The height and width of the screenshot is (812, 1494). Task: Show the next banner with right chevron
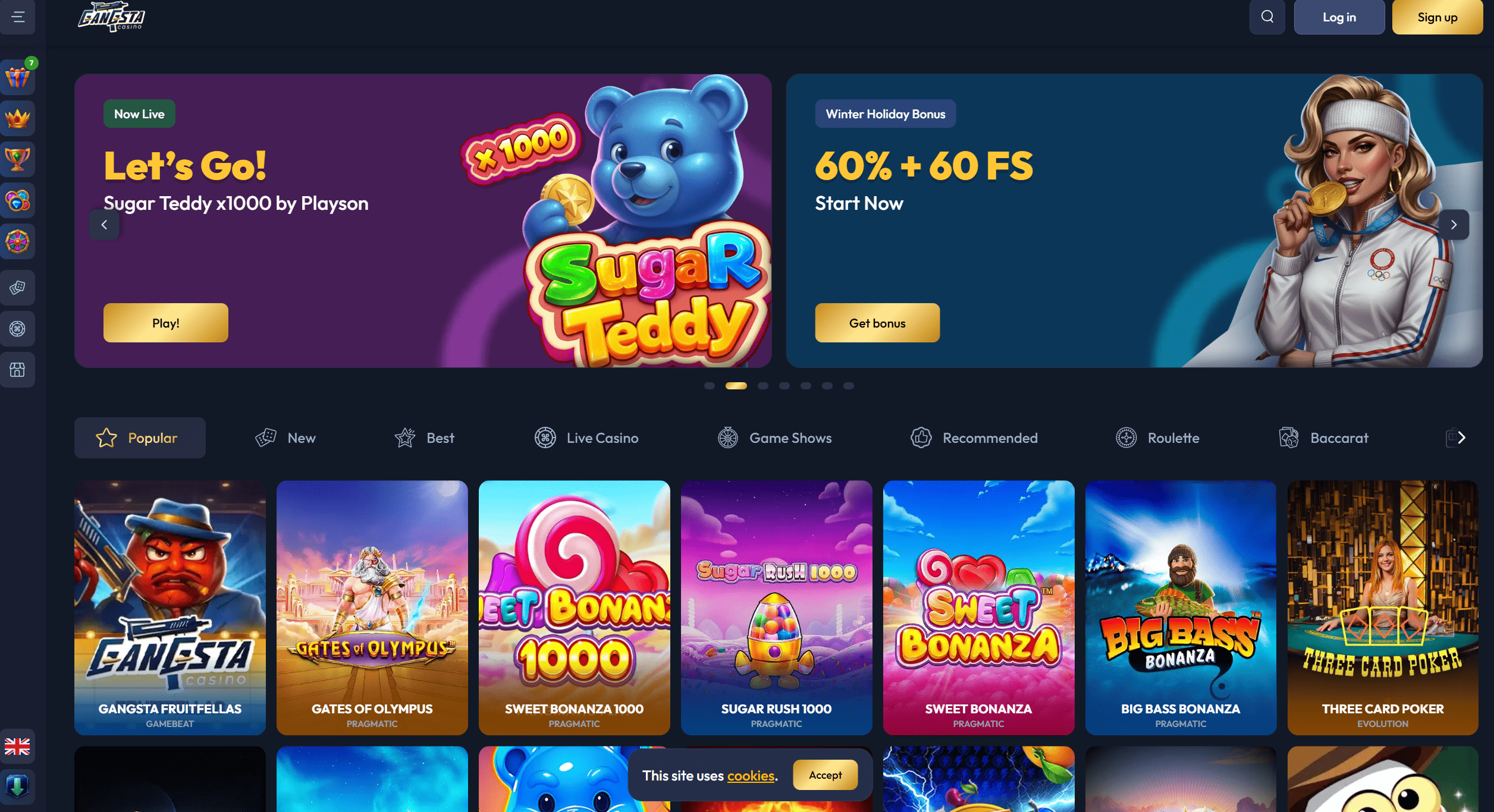1454,225
